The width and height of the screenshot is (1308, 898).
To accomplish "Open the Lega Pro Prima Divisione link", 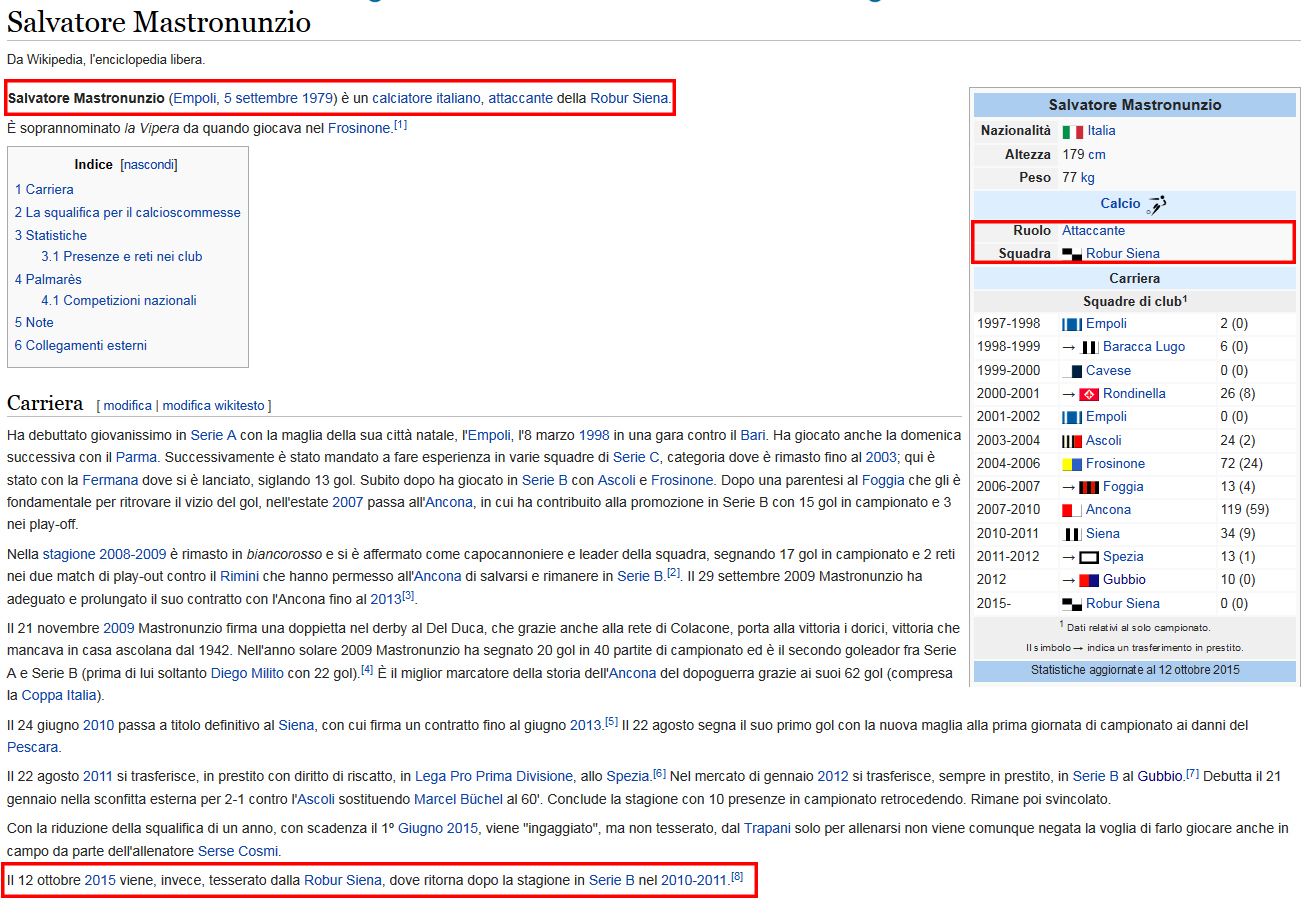I will coord(494,776).
